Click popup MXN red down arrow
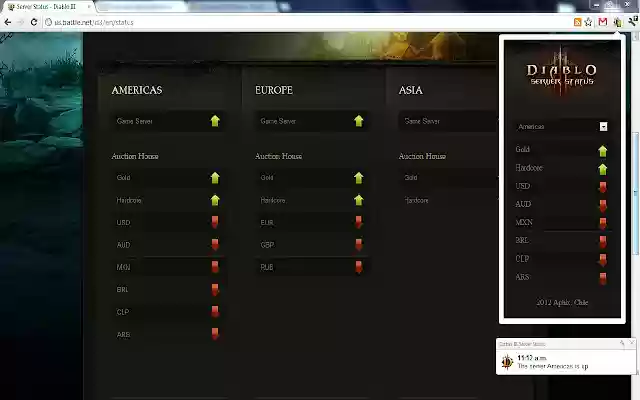Image resolution: width=640 pixels, height=400 pixels. [x=602, y=224]
